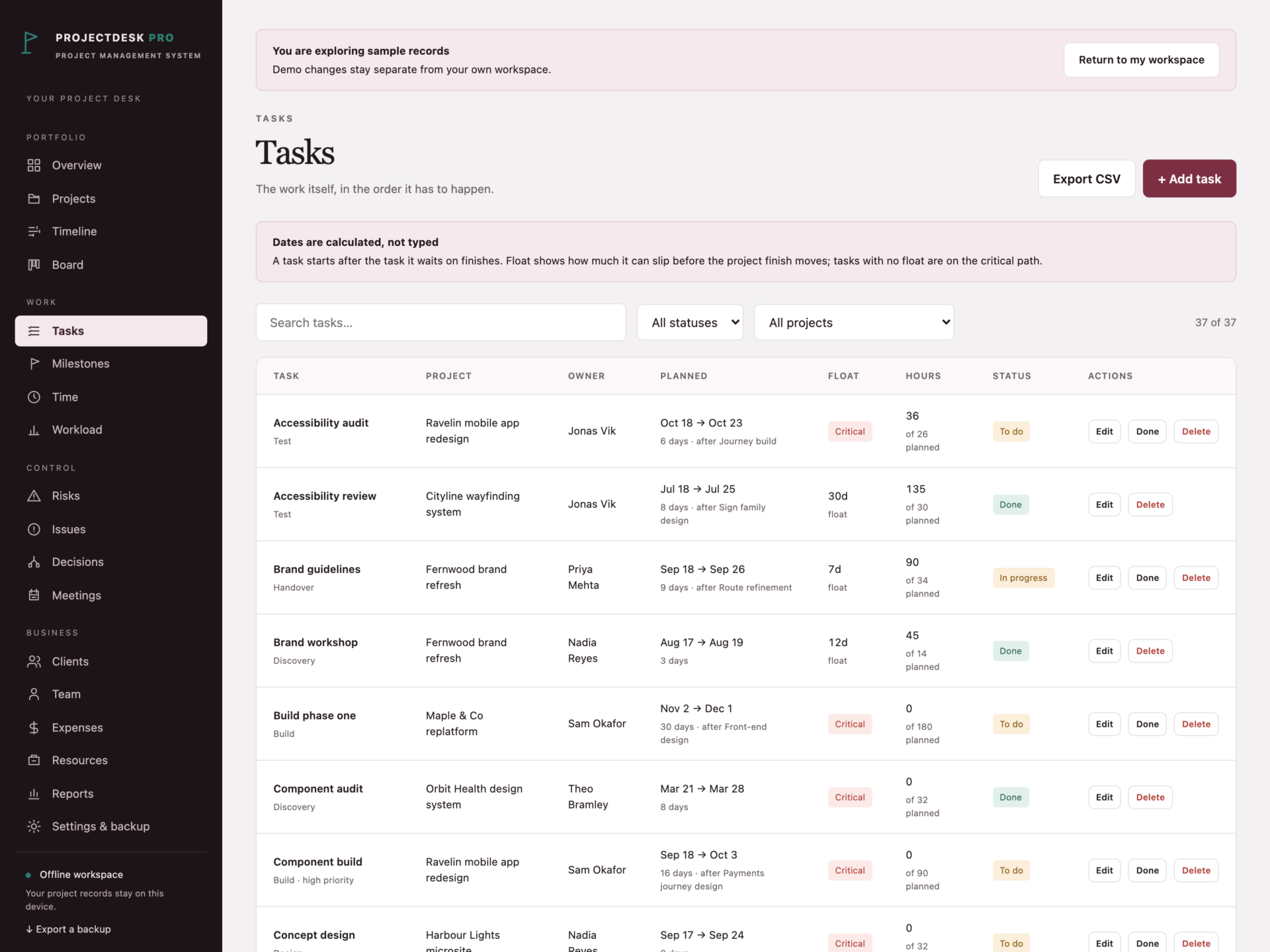
Task: Click the FLOAT column header
Action: point(843,376)
